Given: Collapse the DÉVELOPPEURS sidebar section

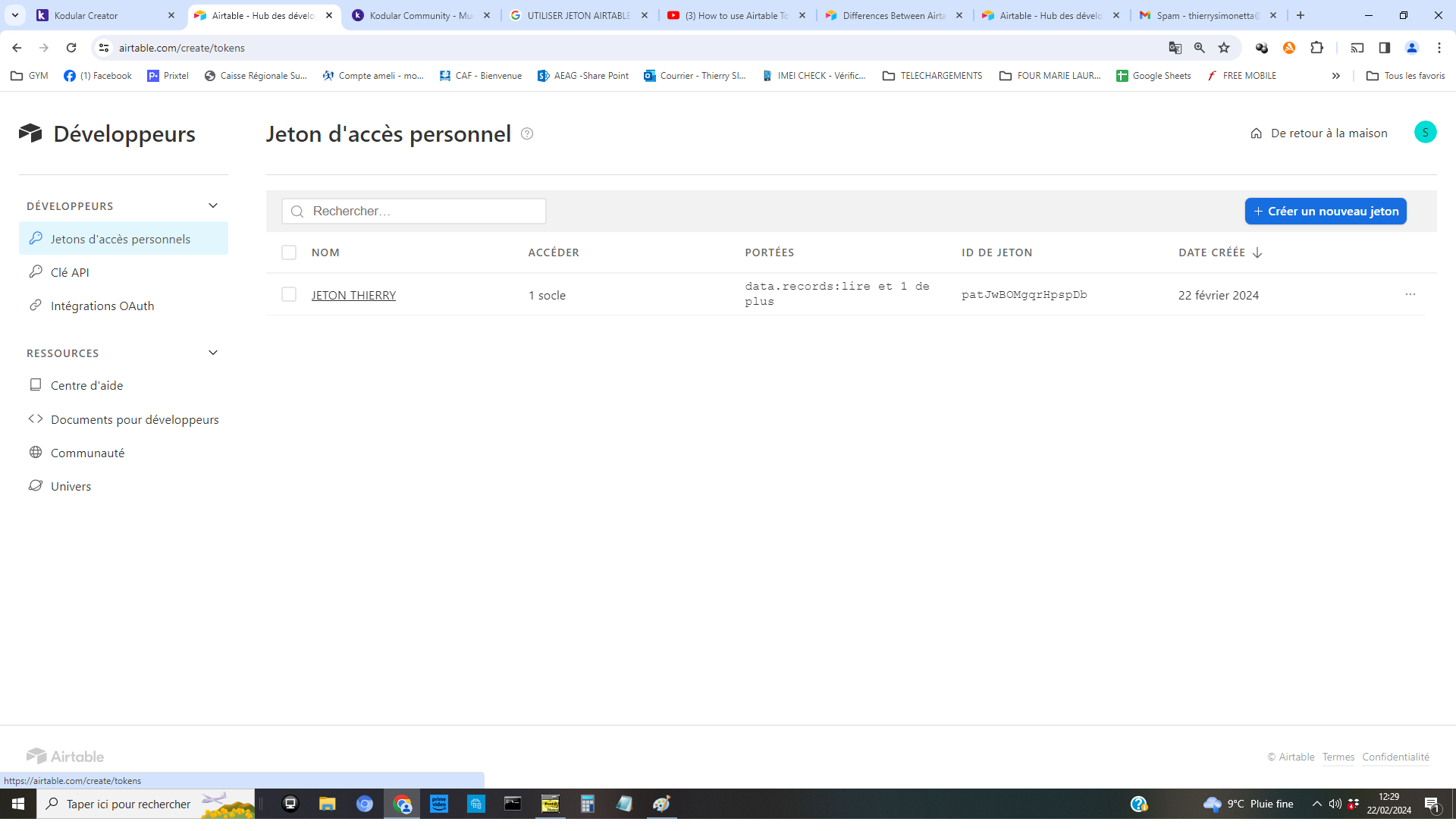Looking at the screenshot, I should click(x=212, y=205).
